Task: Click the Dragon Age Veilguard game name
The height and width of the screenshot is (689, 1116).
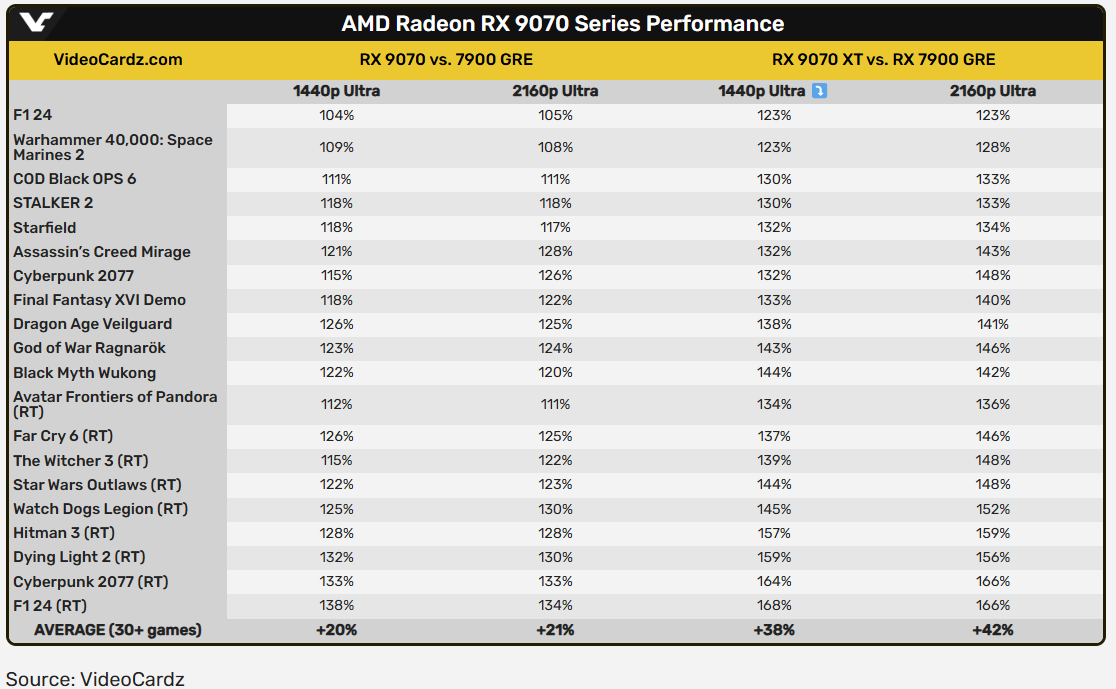Action: [92, 324]
